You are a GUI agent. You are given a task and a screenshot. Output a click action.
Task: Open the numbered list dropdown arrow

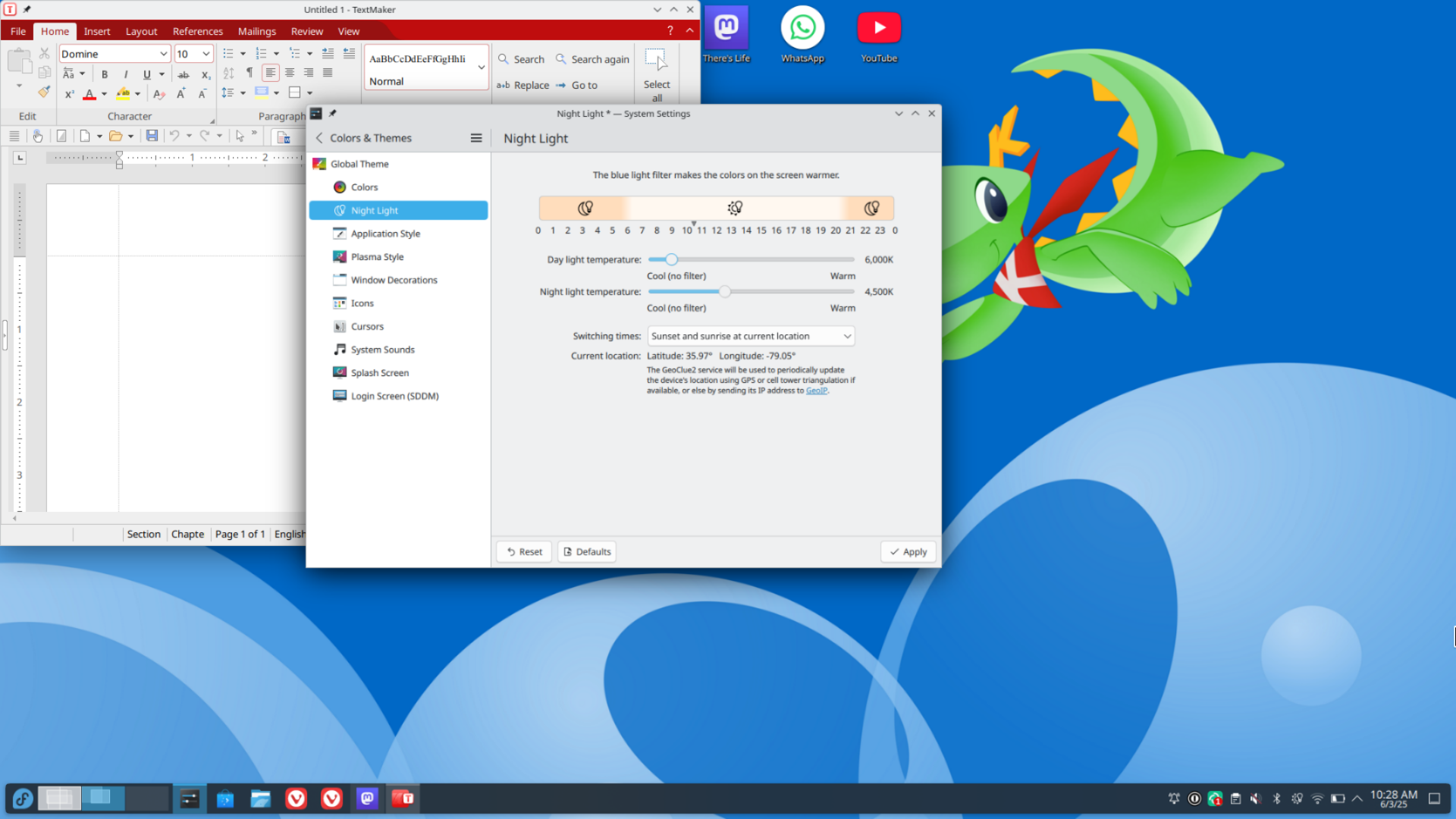coord(276,54)
